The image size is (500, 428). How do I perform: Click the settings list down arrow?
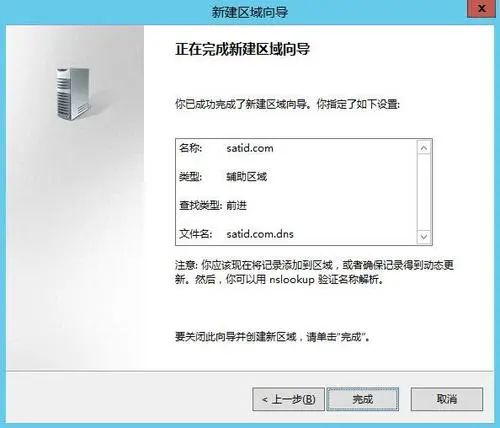tap(424, 237)
